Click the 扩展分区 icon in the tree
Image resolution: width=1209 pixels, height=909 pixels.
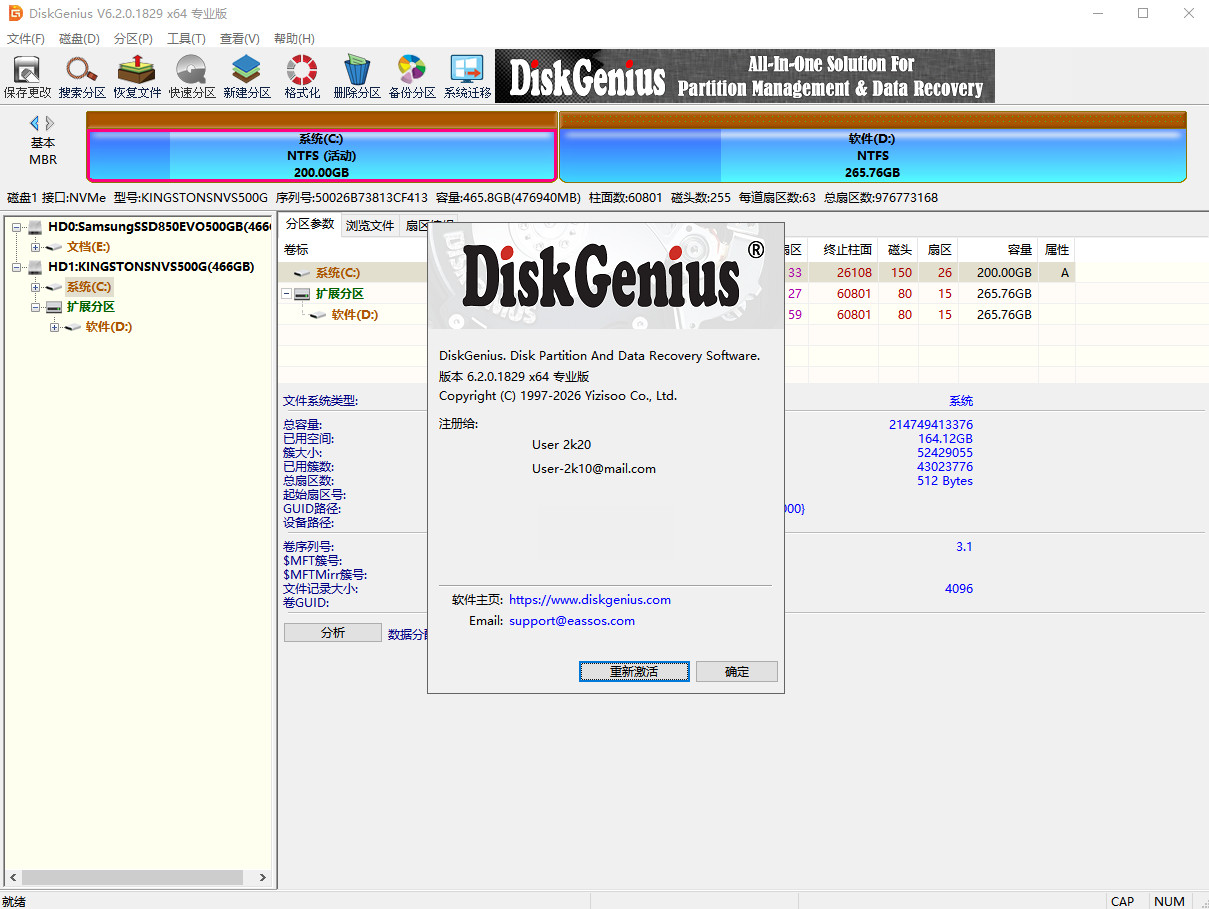(54, 307)
